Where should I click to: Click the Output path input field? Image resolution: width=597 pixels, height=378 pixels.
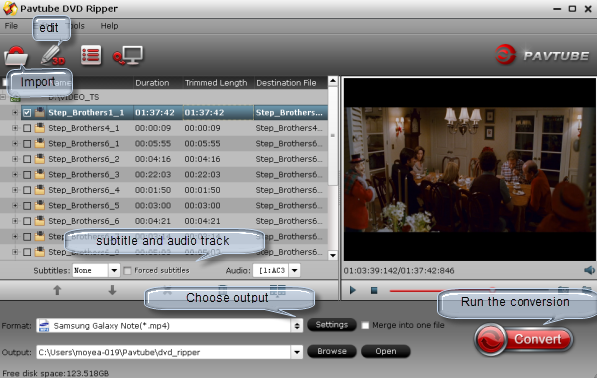pos(164,352)
